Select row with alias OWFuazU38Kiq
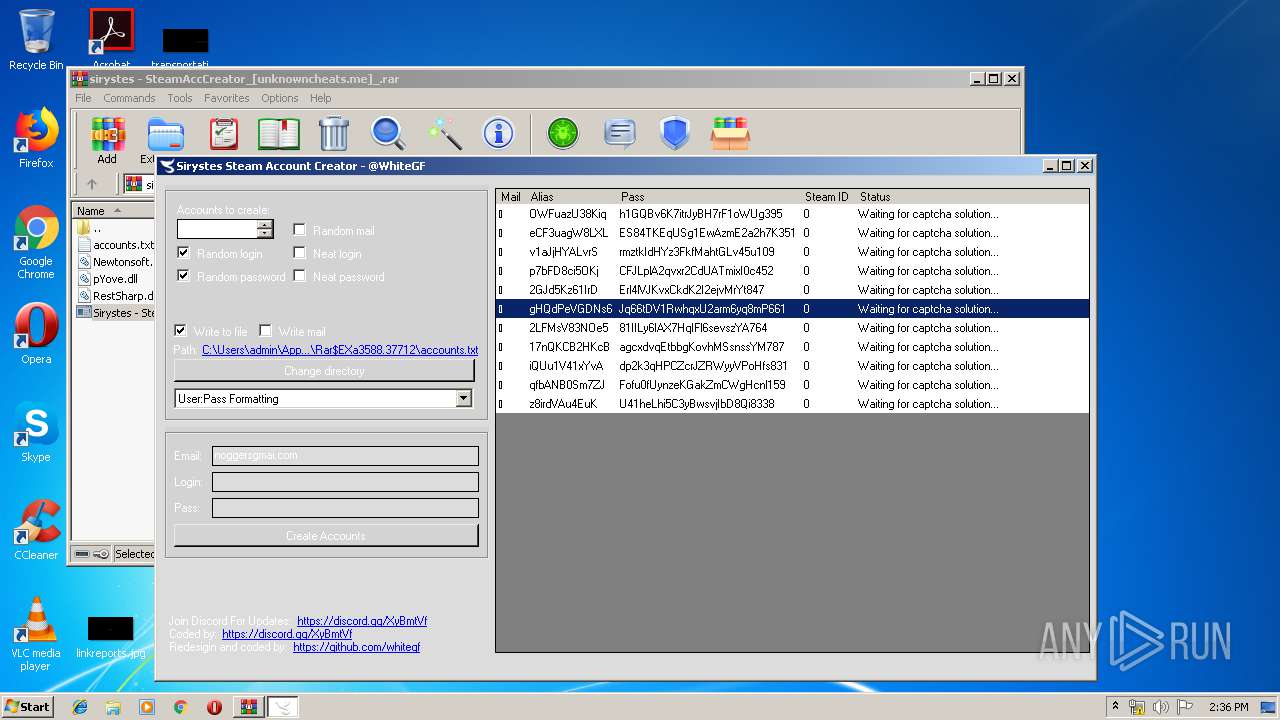The image size is (1280, 720). point(792,214)
